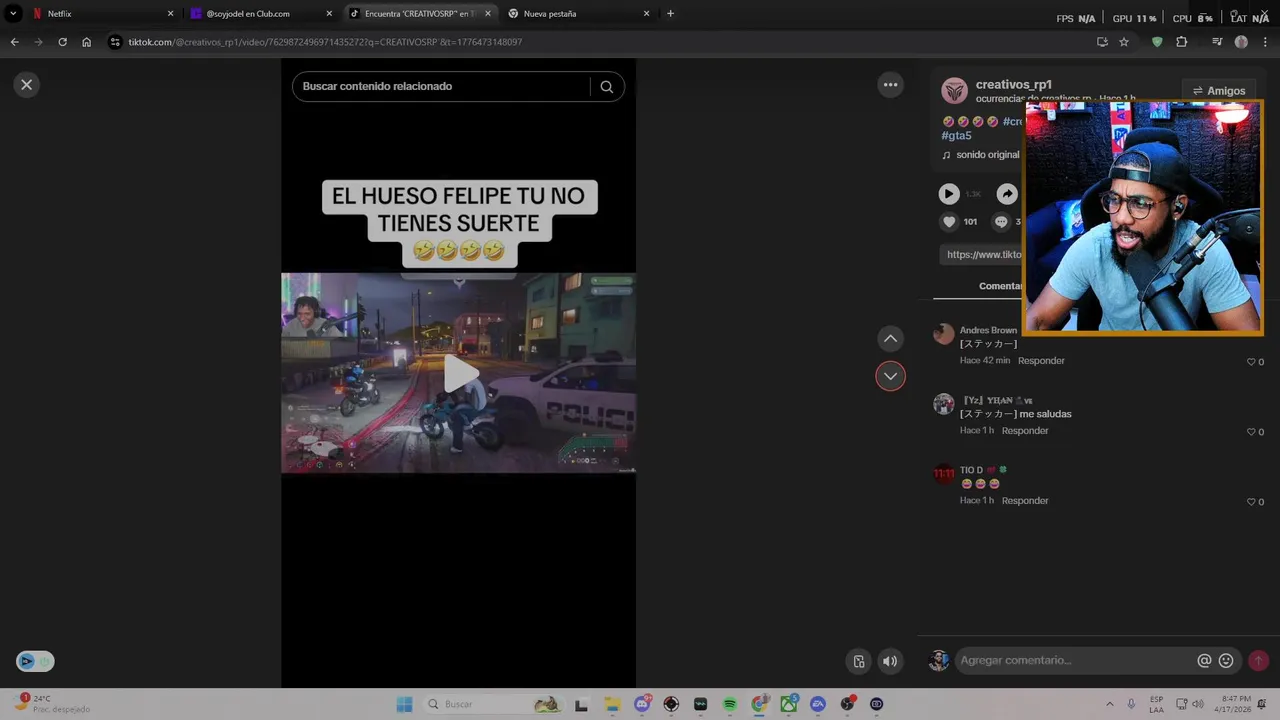Click the install app icon in address bar
Image resolution: width=1280 pixels, height=720 pixels.
[x=1102, y=42]
